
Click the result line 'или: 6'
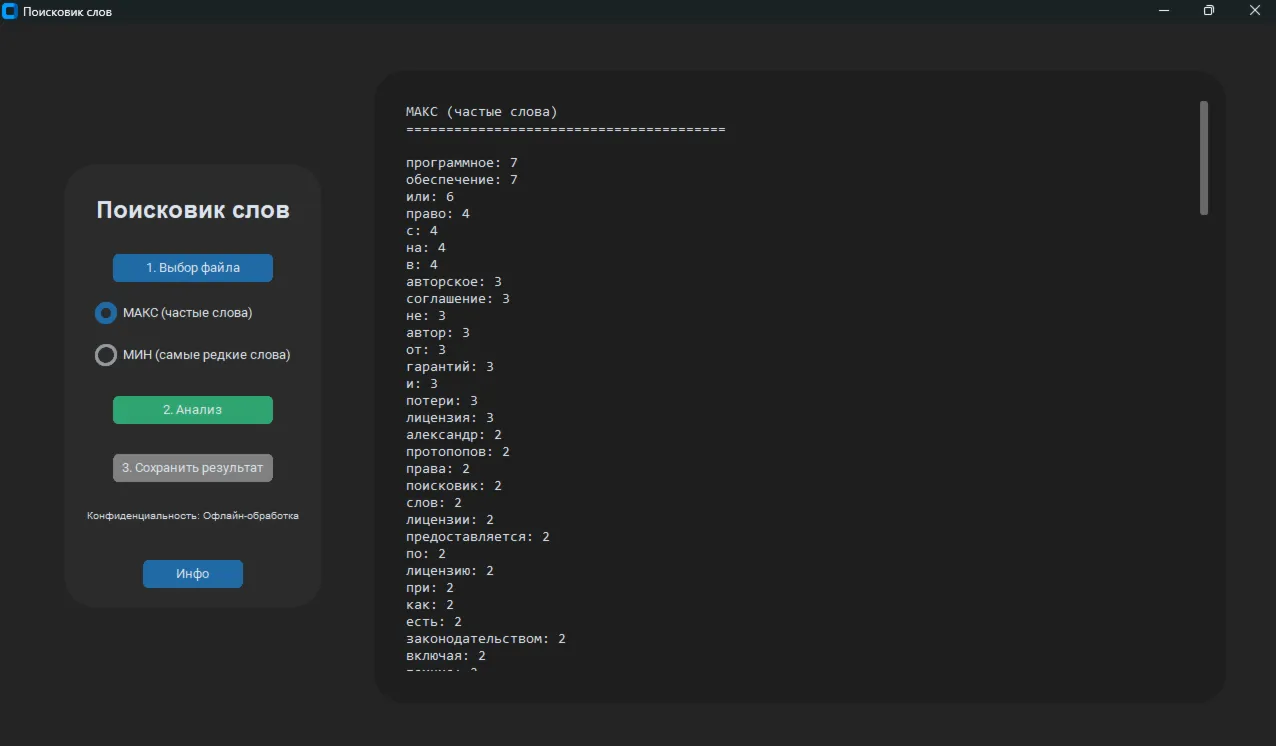[430, 197]
